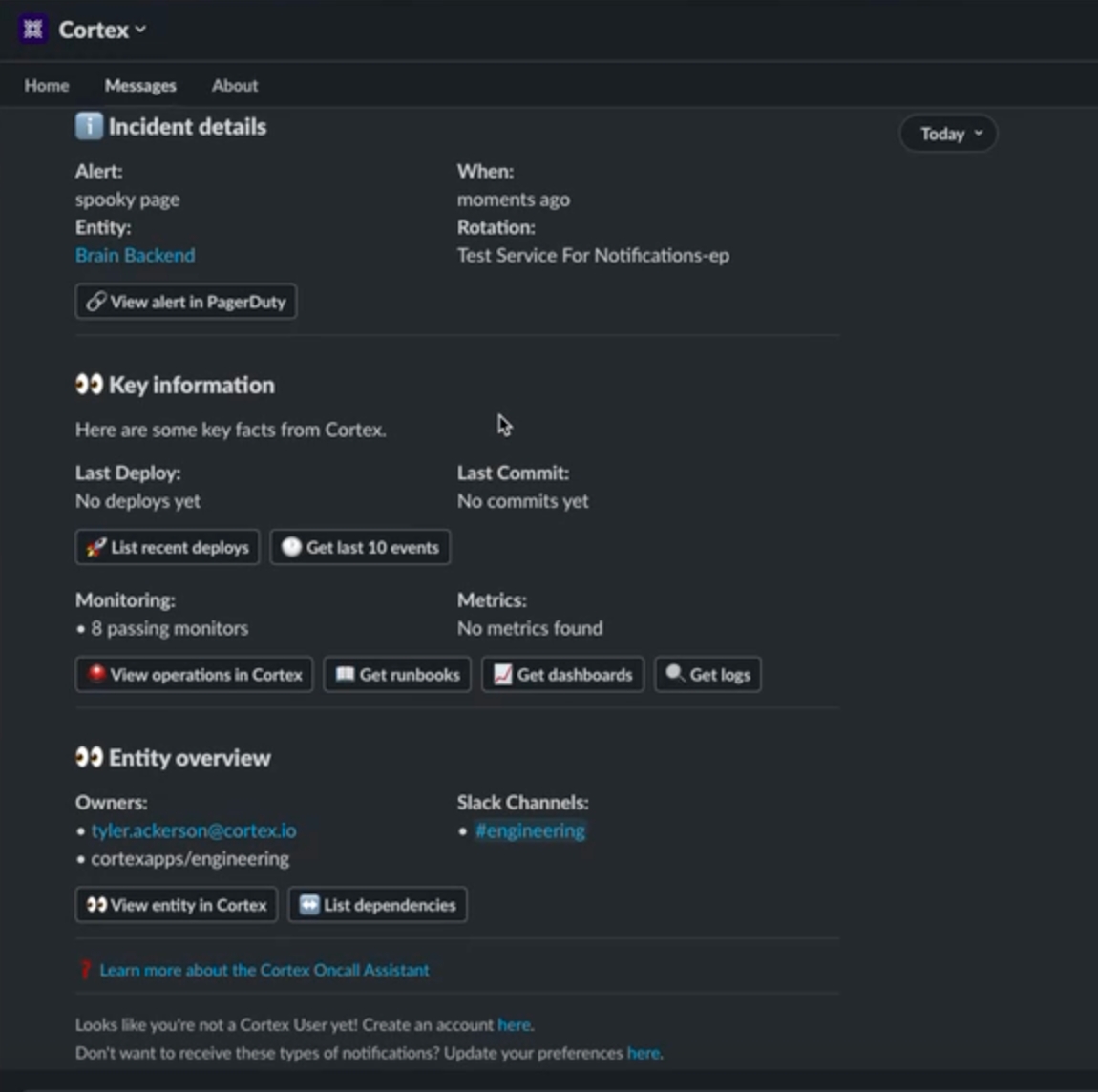Click the Incident details info icon
The width and height of the screenshot is (1098, 1092).
(x=89, y=126)
